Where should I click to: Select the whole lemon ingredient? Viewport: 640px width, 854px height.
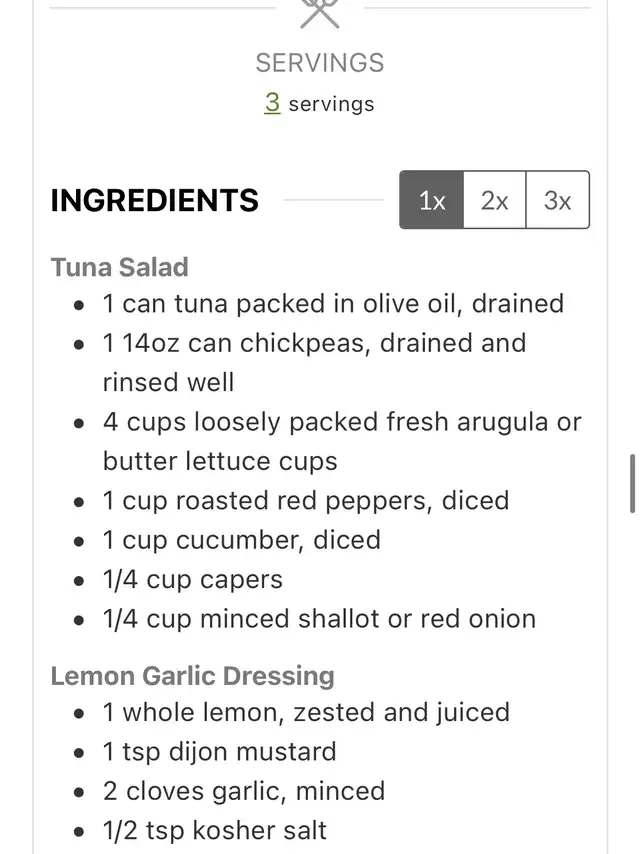coord(306,712)
